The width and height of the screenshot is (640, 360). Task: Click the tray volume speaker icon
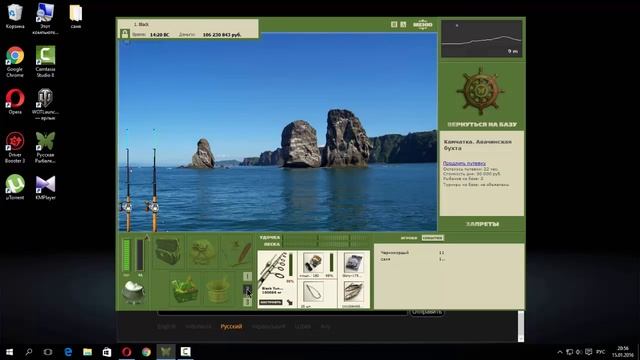[579, 352]
